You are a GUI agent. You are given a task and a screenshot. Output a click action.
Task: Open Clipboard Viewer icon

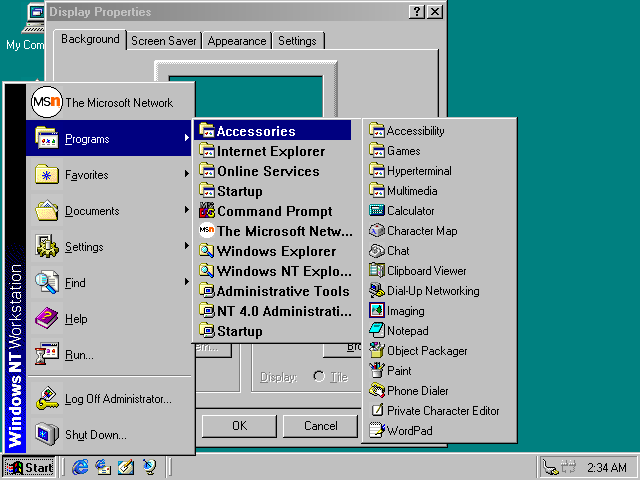pyautogui.click(x=376, y=271)
